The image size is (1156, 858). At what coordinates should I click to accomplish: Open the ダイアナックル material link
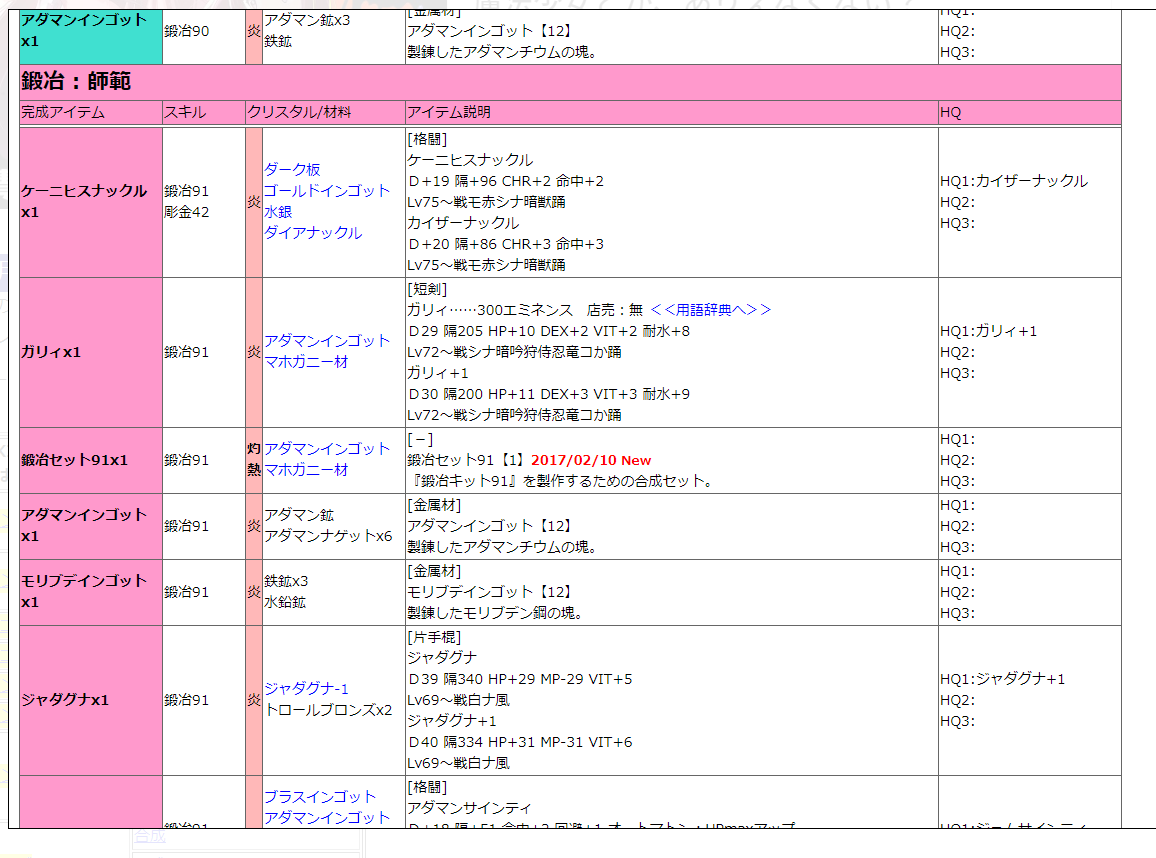click(313, 233)
